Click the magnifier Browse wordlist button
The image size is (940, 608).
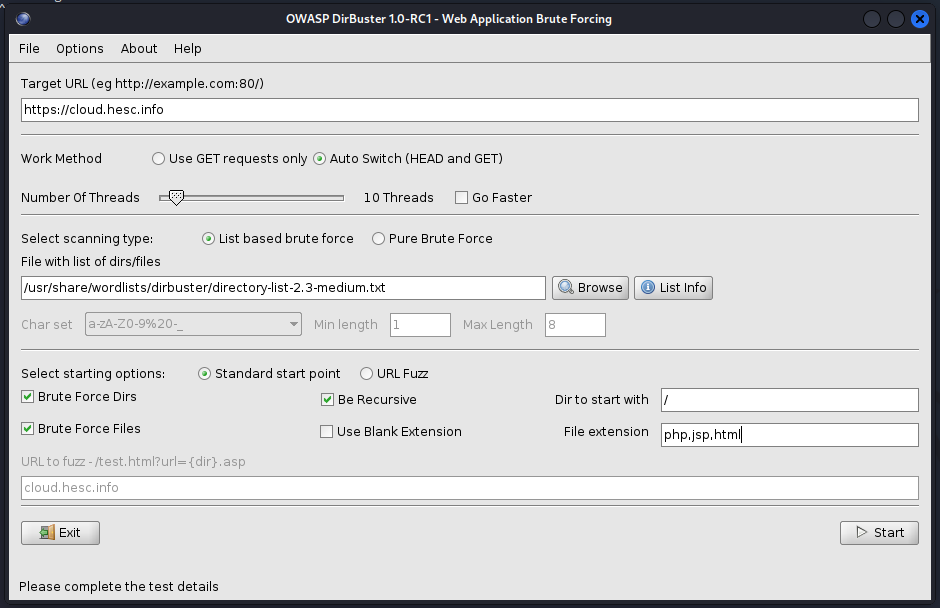tap(590, 288)
